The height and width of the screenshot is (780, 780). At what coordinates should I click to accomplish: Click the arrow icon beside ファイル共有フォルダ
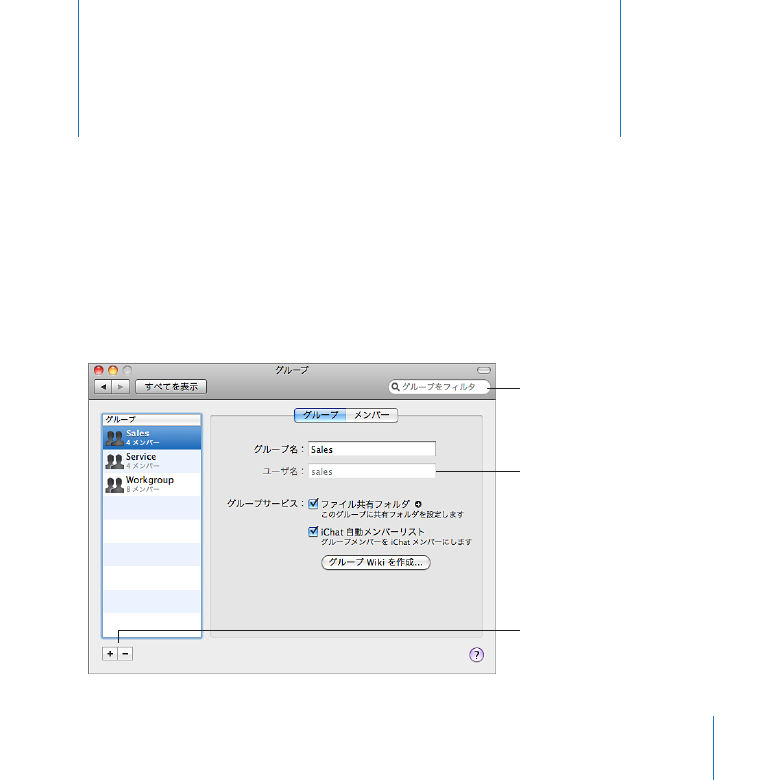click(x=418, y=504)
